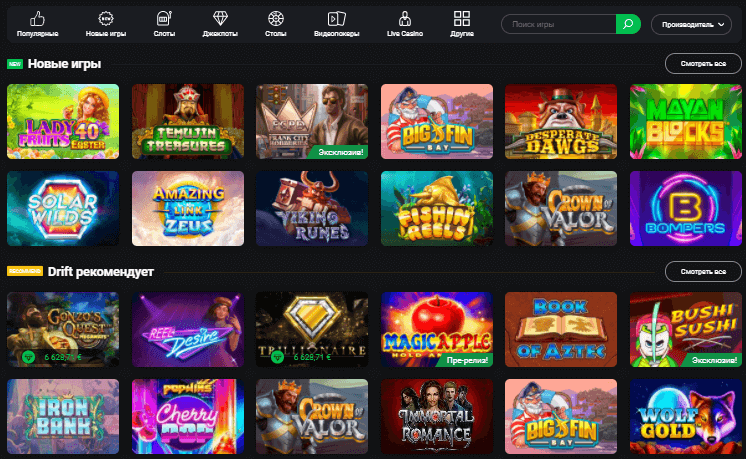Screen dimensions: 746x459
Task: Select the Magic Apple pre-release game
Action: (x=437, y=329)
